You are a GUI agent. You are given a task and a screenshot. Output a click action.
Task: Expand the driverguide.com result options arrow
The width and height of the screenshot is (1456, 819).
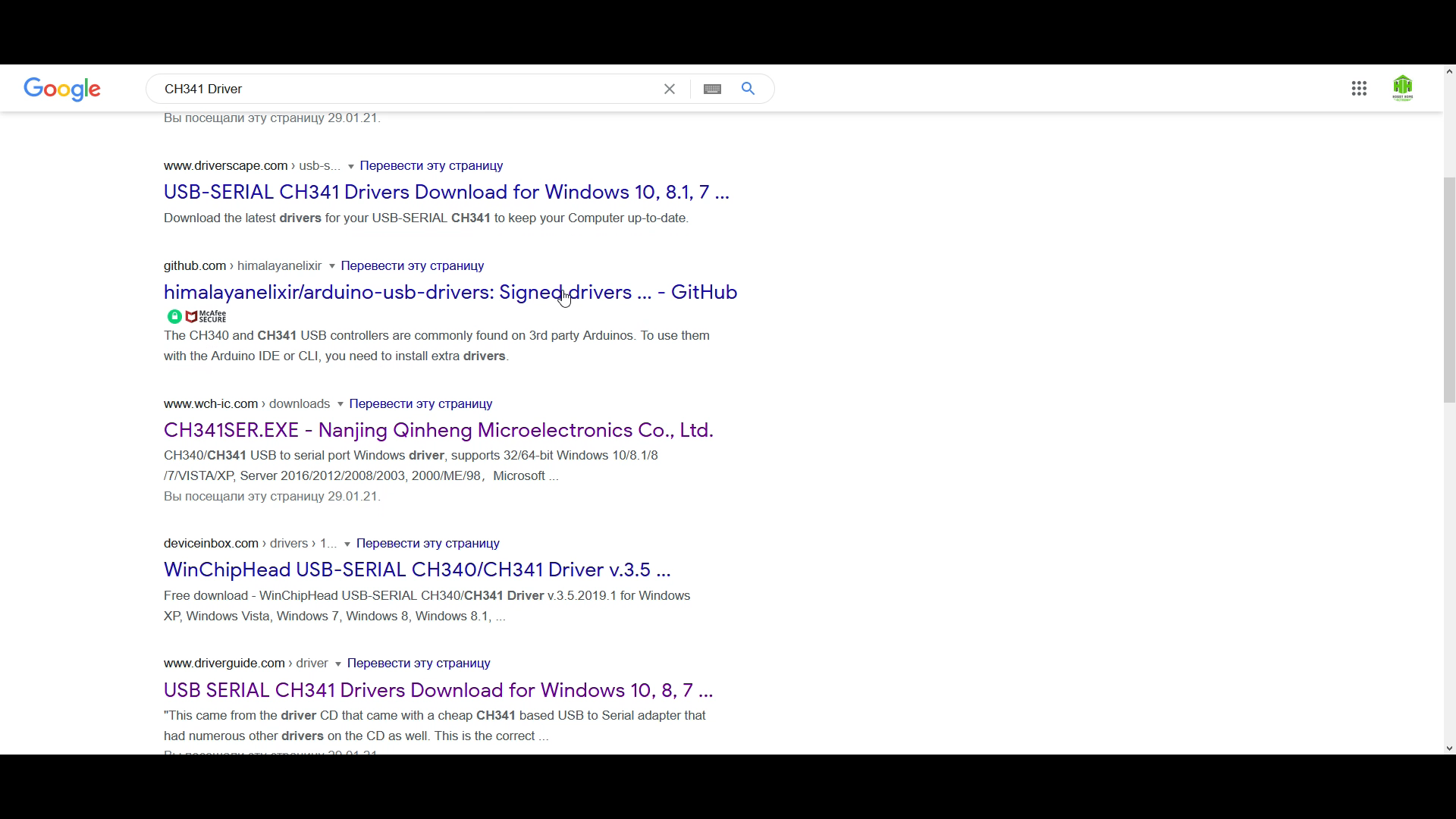tap(340, 664)
